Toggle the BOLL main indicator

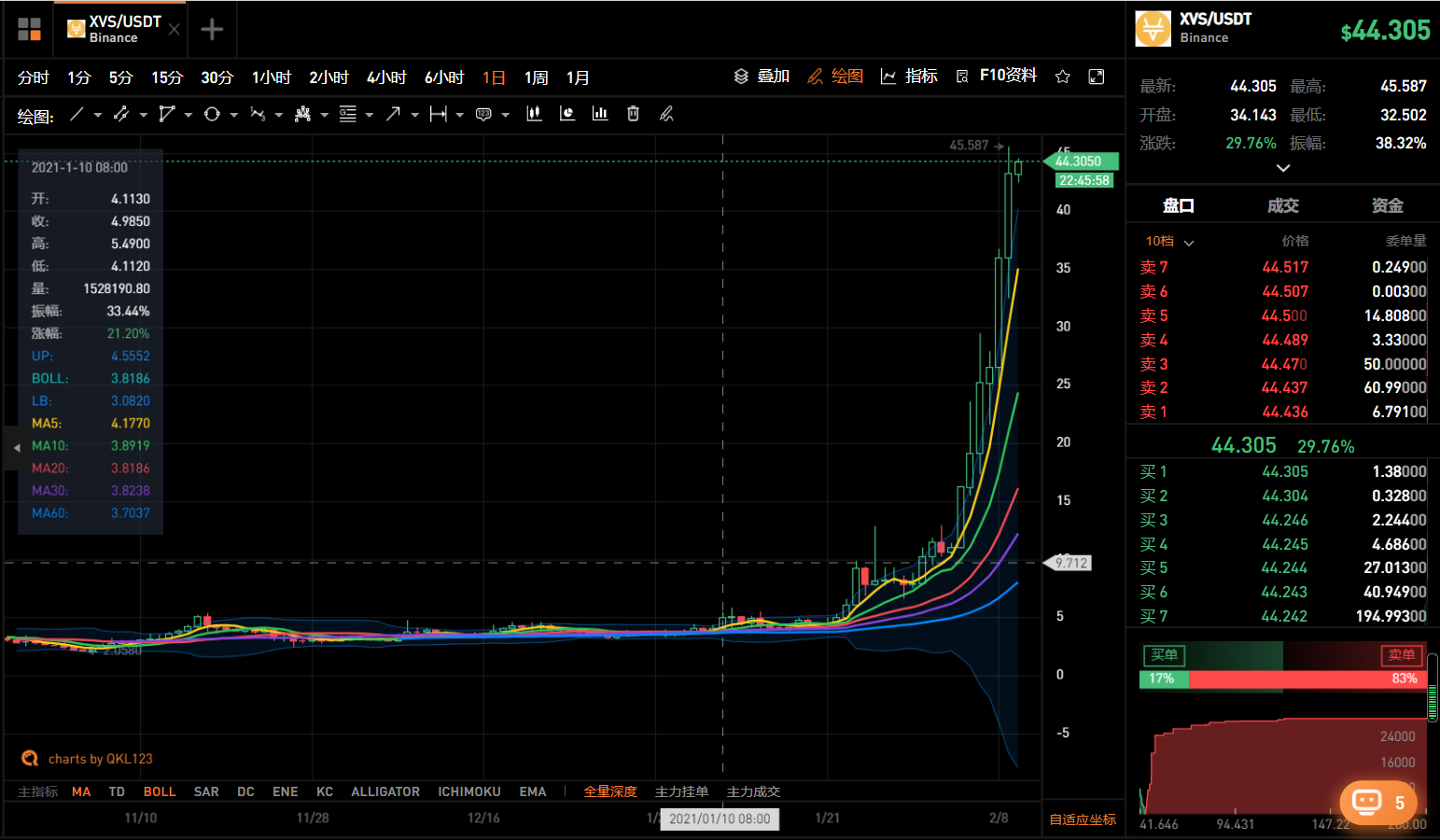coord(160,791)
